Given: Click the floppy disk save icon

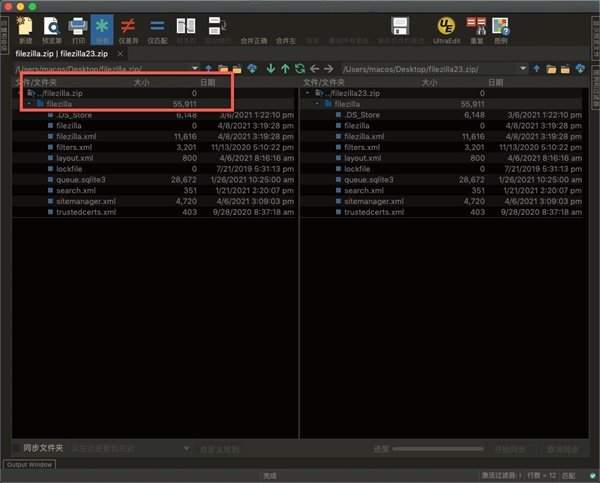Looking at the screenshot, I should coord(400,26).
